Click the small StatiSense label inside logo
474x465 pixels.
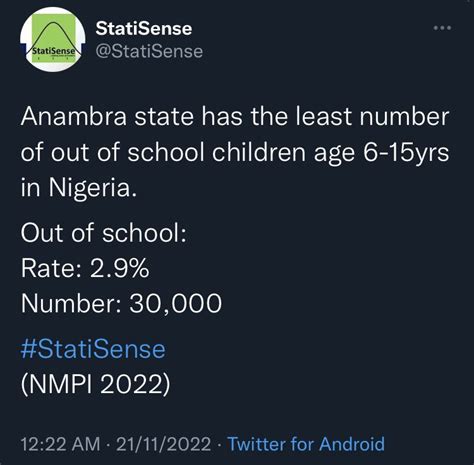53,51
